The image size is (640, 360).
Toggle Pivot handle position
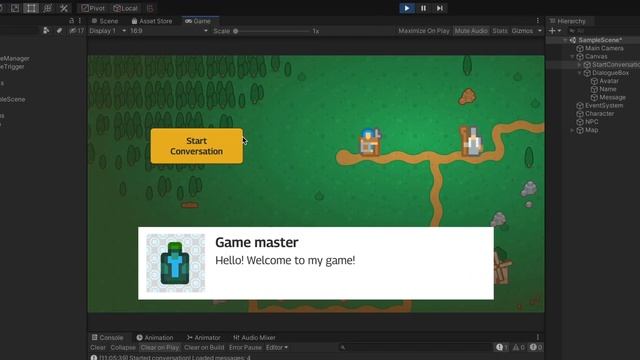click(x=93, y=8)
